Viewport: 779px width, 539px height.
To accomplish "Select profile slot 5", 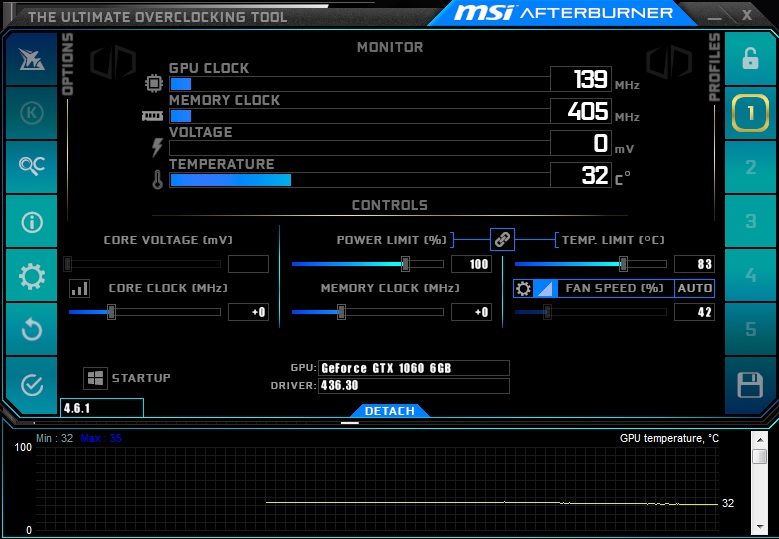I will click(750, 329).
